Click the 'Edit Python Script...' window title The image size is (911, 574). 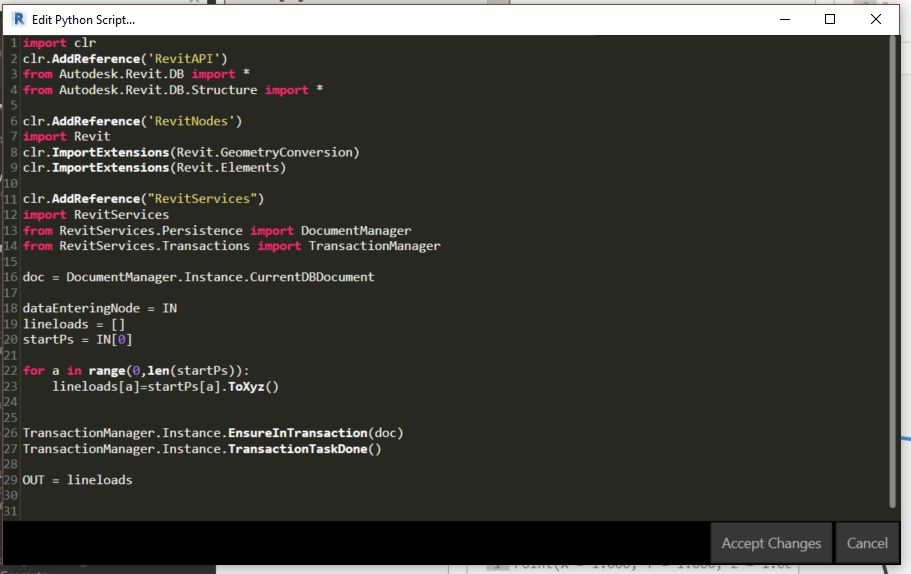click(83, 20)
